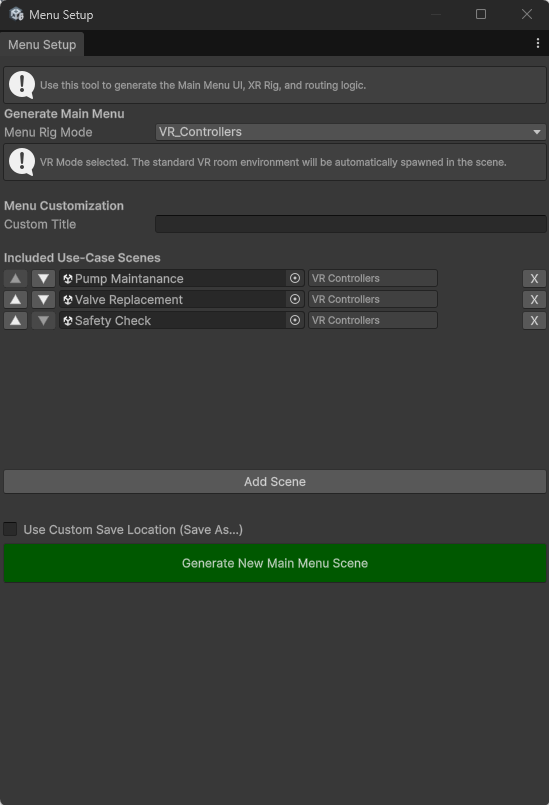
Task: Click the Menu Rig Mode label
Action: pyautogui.click(x=48, y=132)
